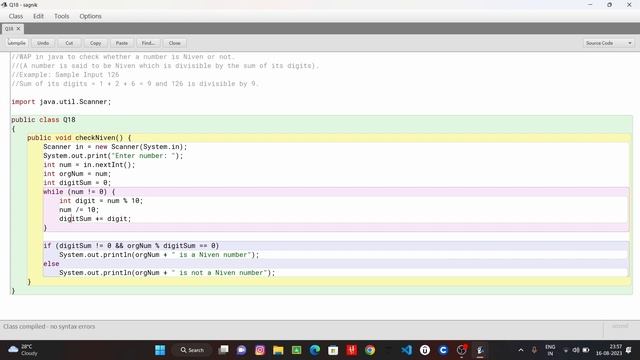Launch Instagram from the taskbar

[x=260, y=350]
